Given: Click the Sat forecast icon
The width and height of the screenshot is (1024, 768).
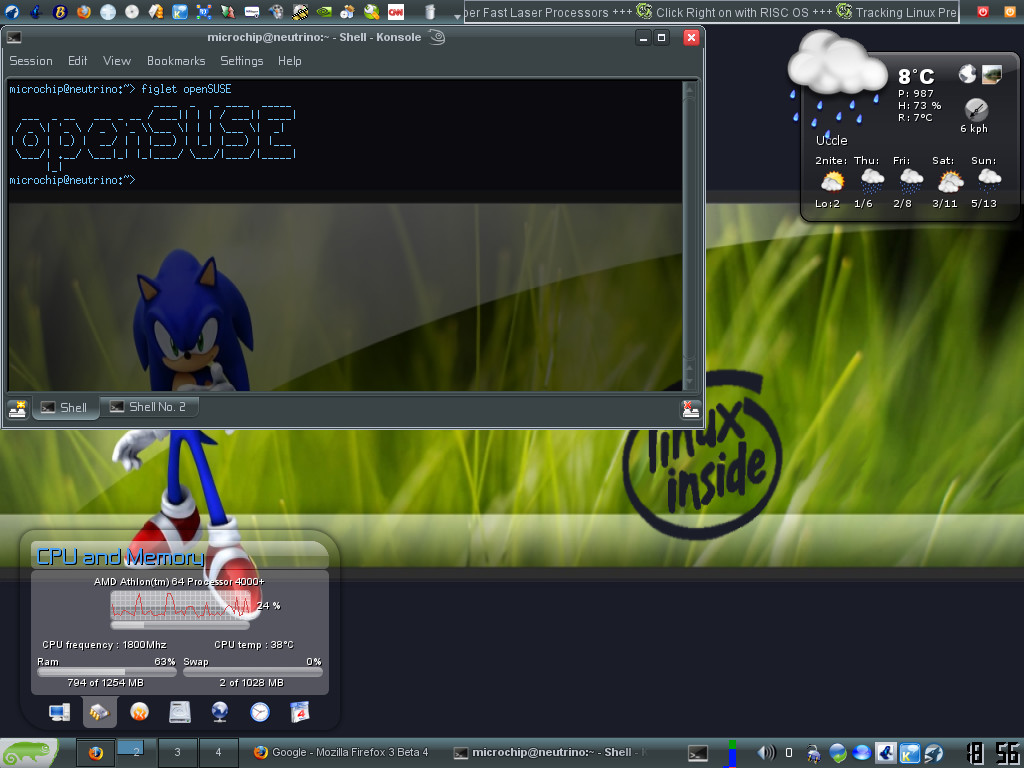Looking at the screenshot, I should click(x=950, y=181).
